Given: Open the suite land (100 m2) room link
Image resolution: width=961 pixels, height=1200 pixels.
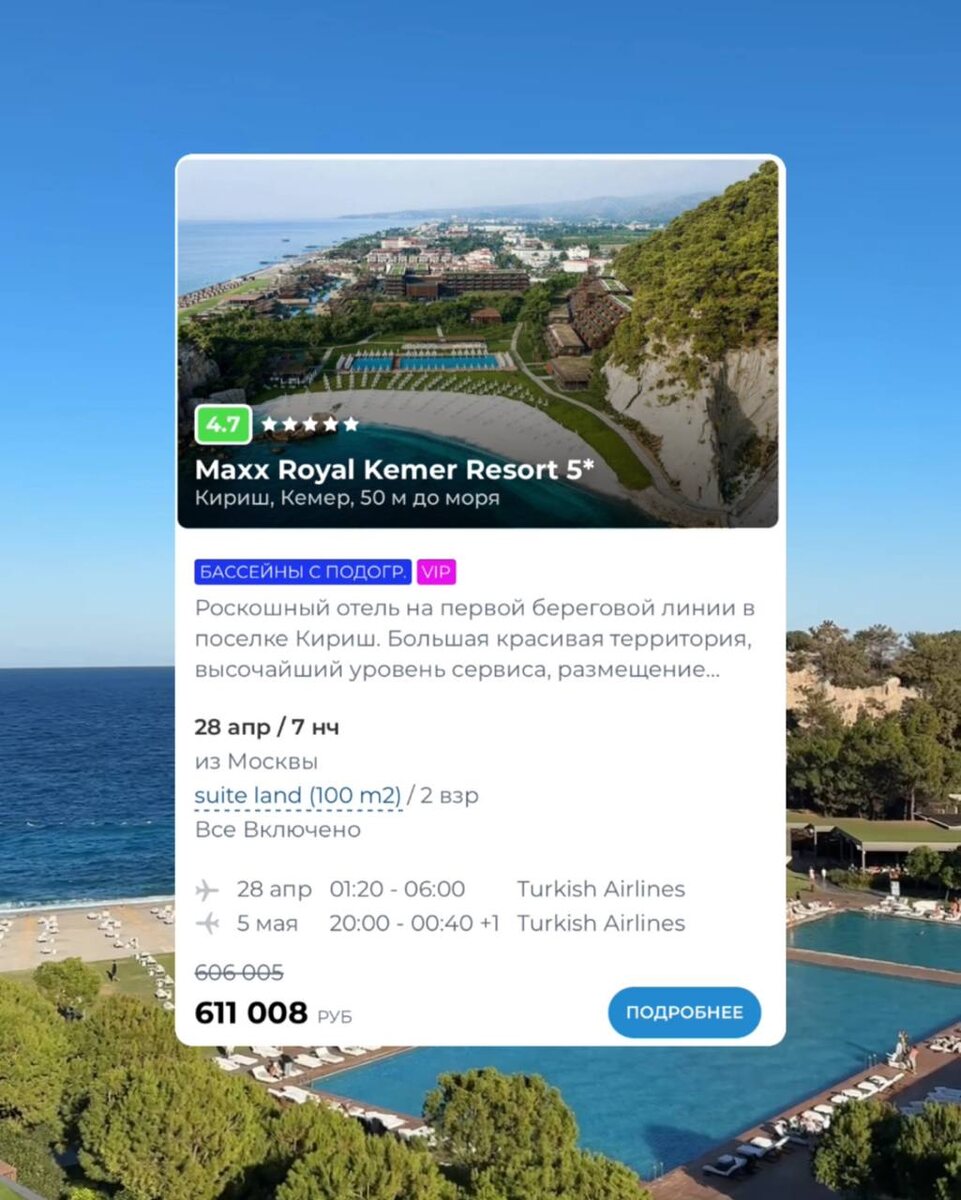Looking at the screenshot, I should 298,796.
